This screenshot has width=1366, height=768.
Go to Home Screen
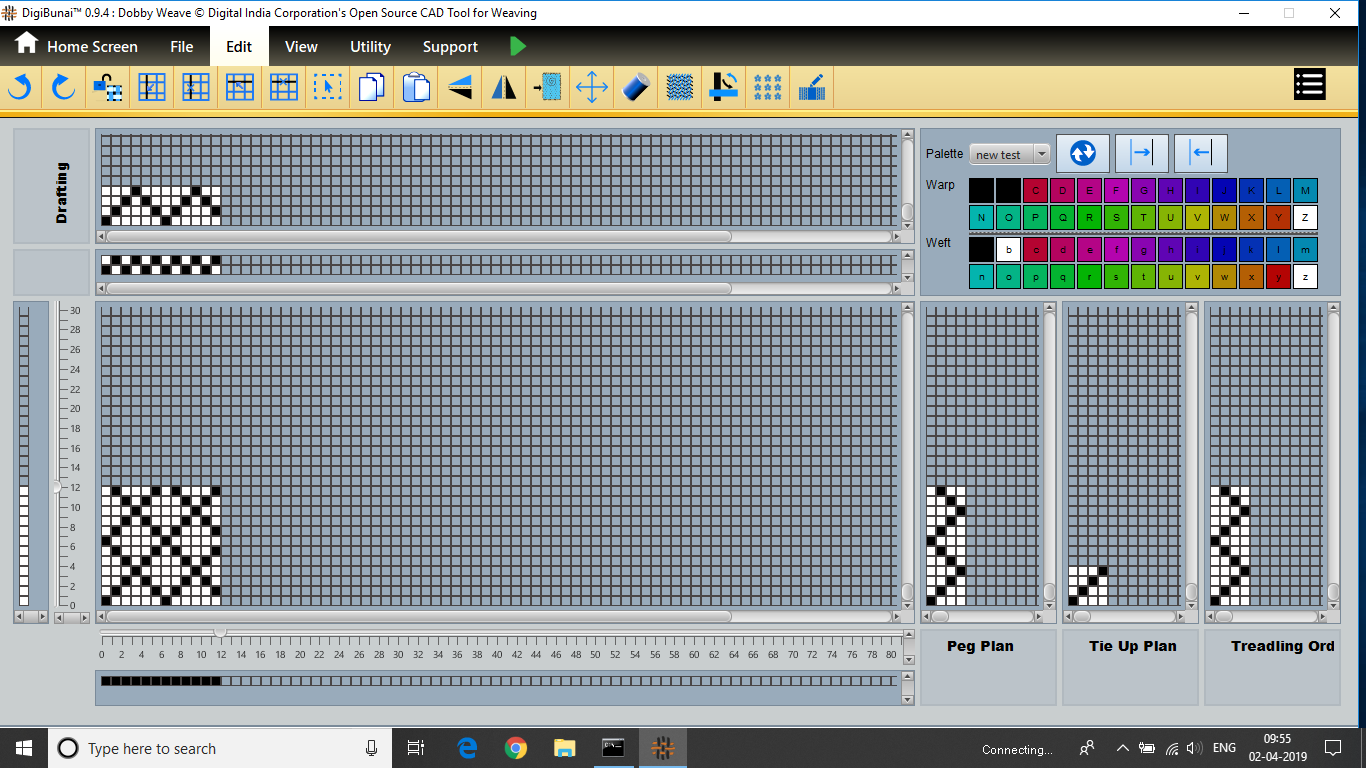pyautogui.click(x=76, y=46)
